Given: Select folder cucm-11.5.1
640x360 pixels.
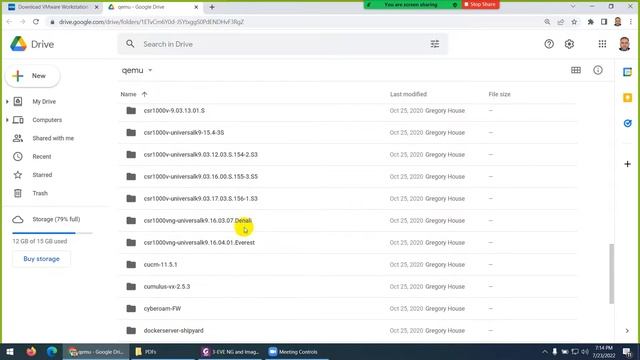Looking at the screenshot, I should 349,265.
